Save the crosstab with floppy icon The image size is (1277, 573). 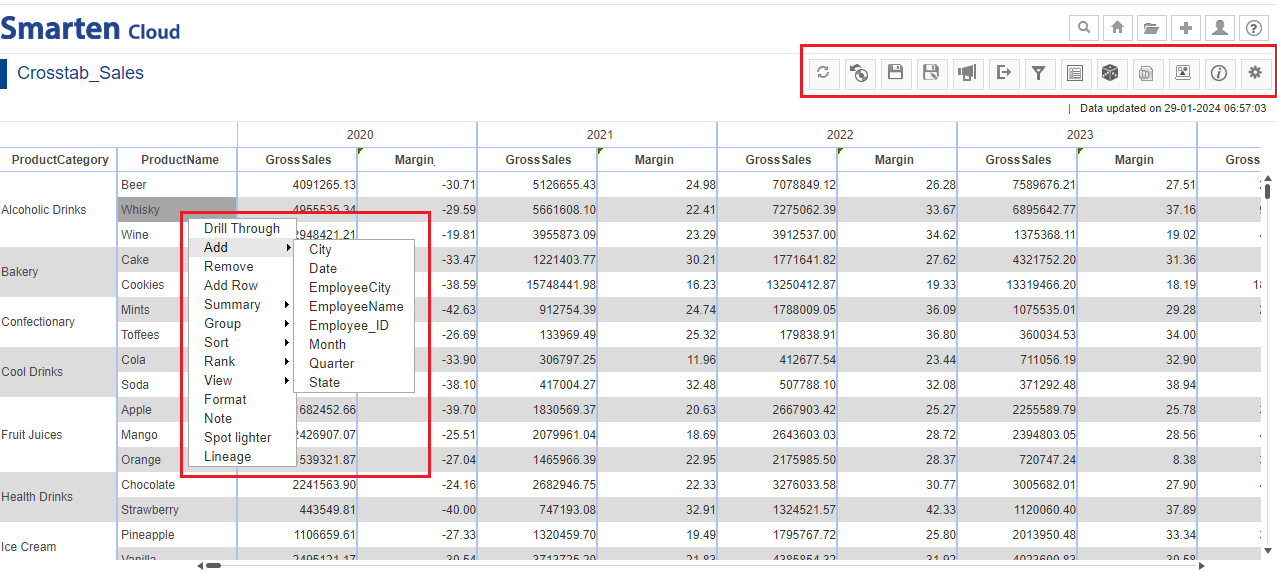896,72
